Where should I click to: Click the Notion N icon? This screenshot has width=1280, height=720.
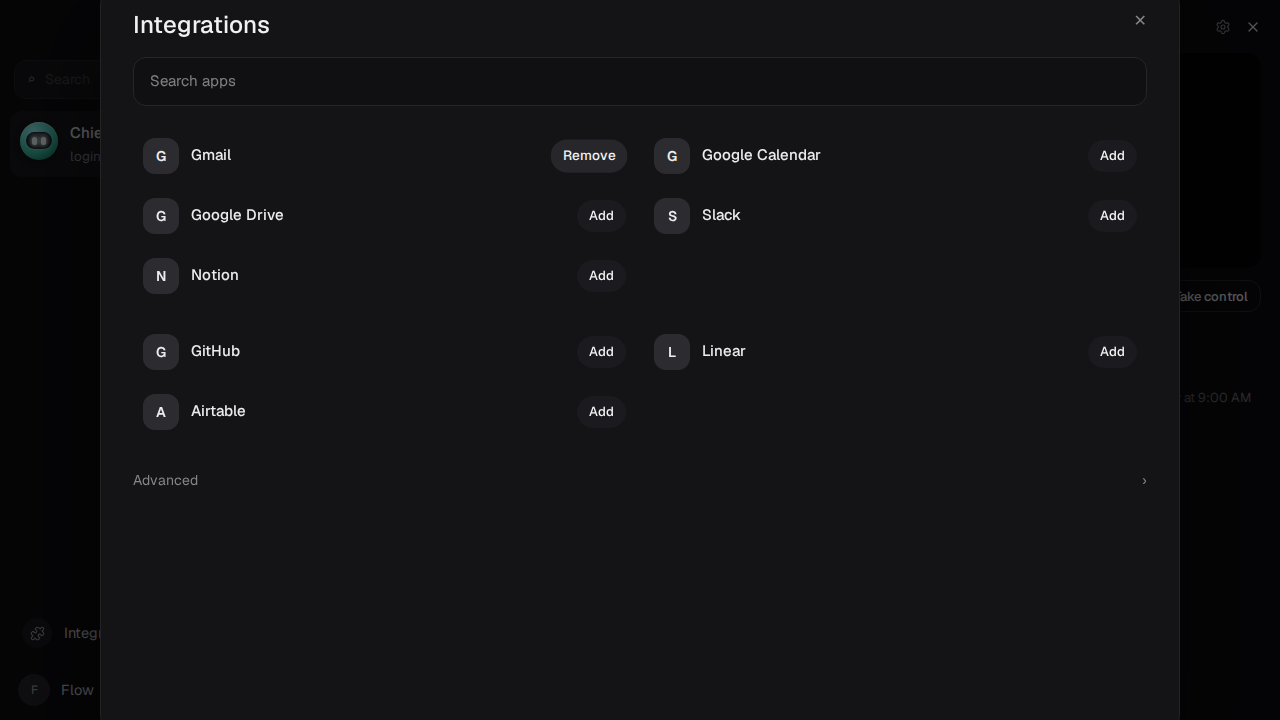click(161, 276)
